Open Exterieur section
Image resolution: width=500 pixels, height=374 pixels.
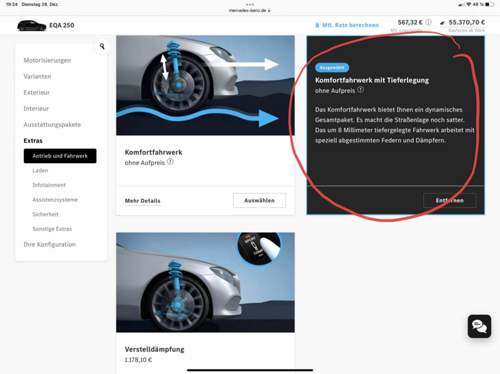coord(37,92)
